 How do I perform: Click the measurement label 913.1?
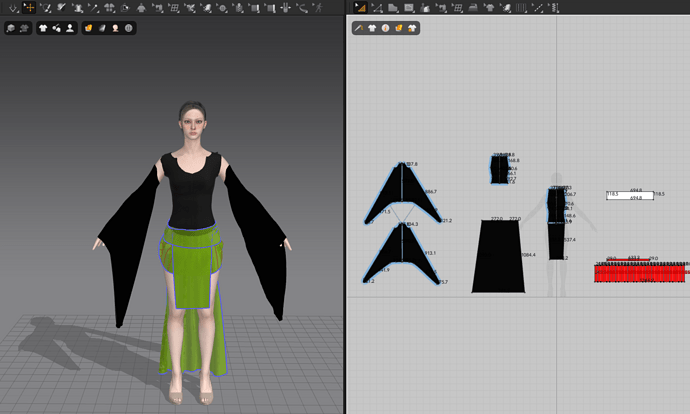[x=430, y=253]
